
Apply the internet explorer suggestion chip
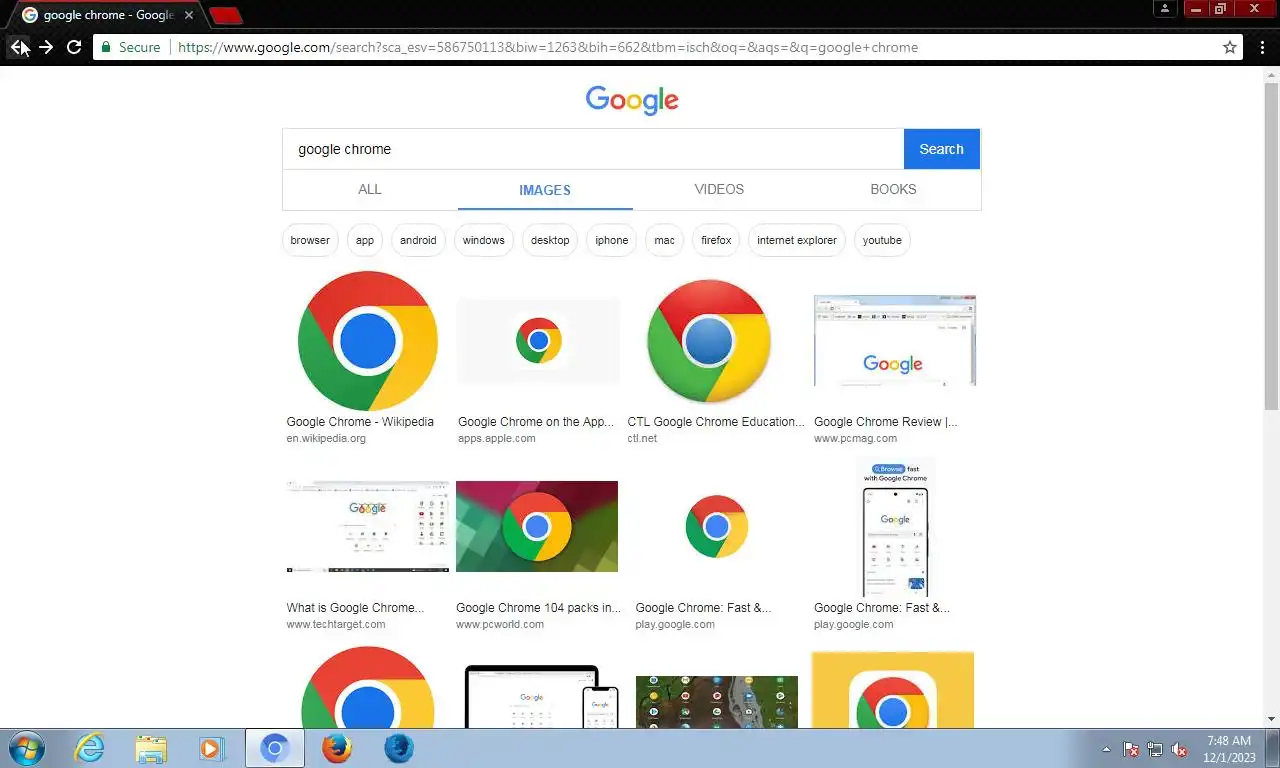pos(797,240)
